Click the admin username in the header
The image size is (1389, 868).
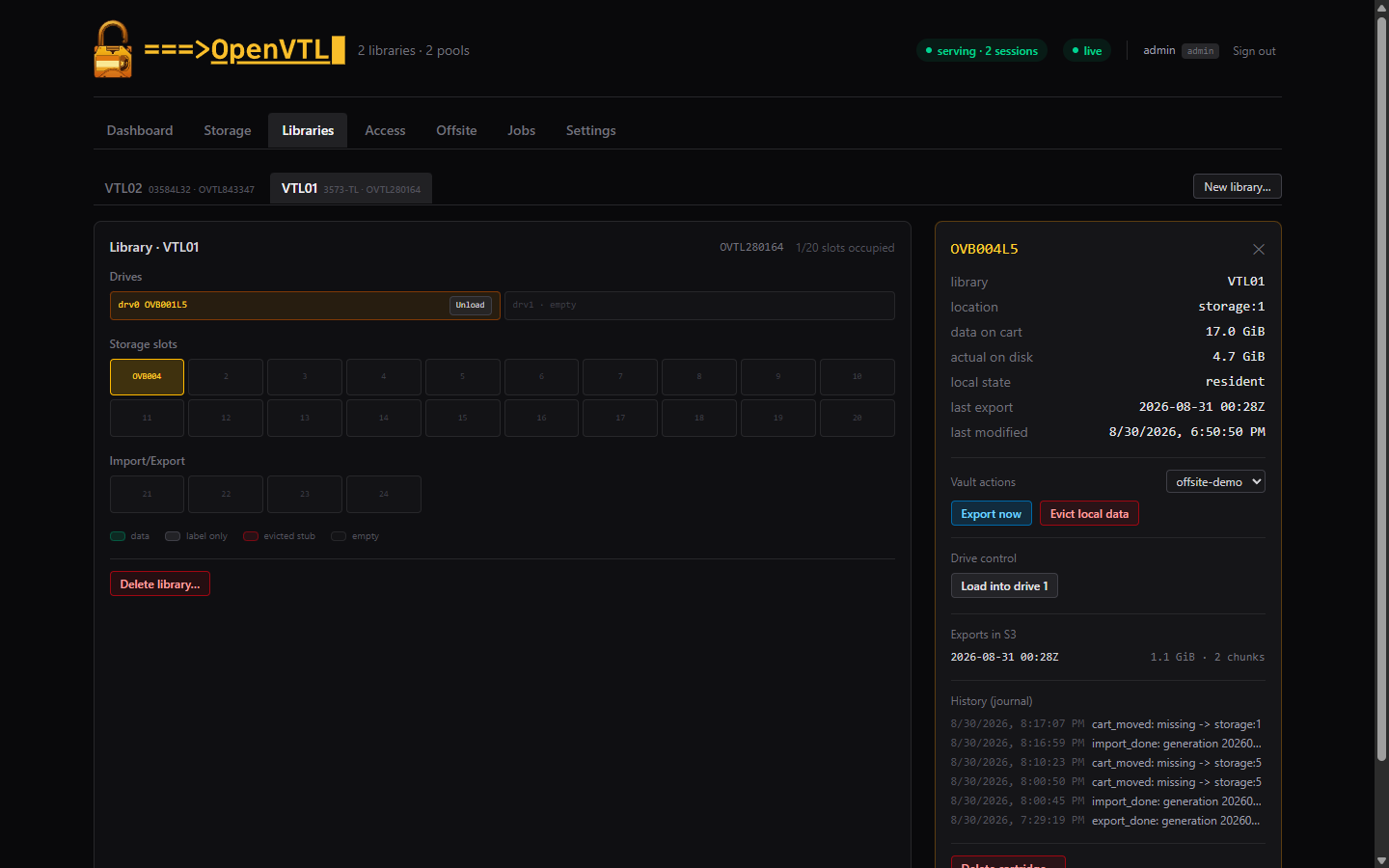[x=1159, y=50]
